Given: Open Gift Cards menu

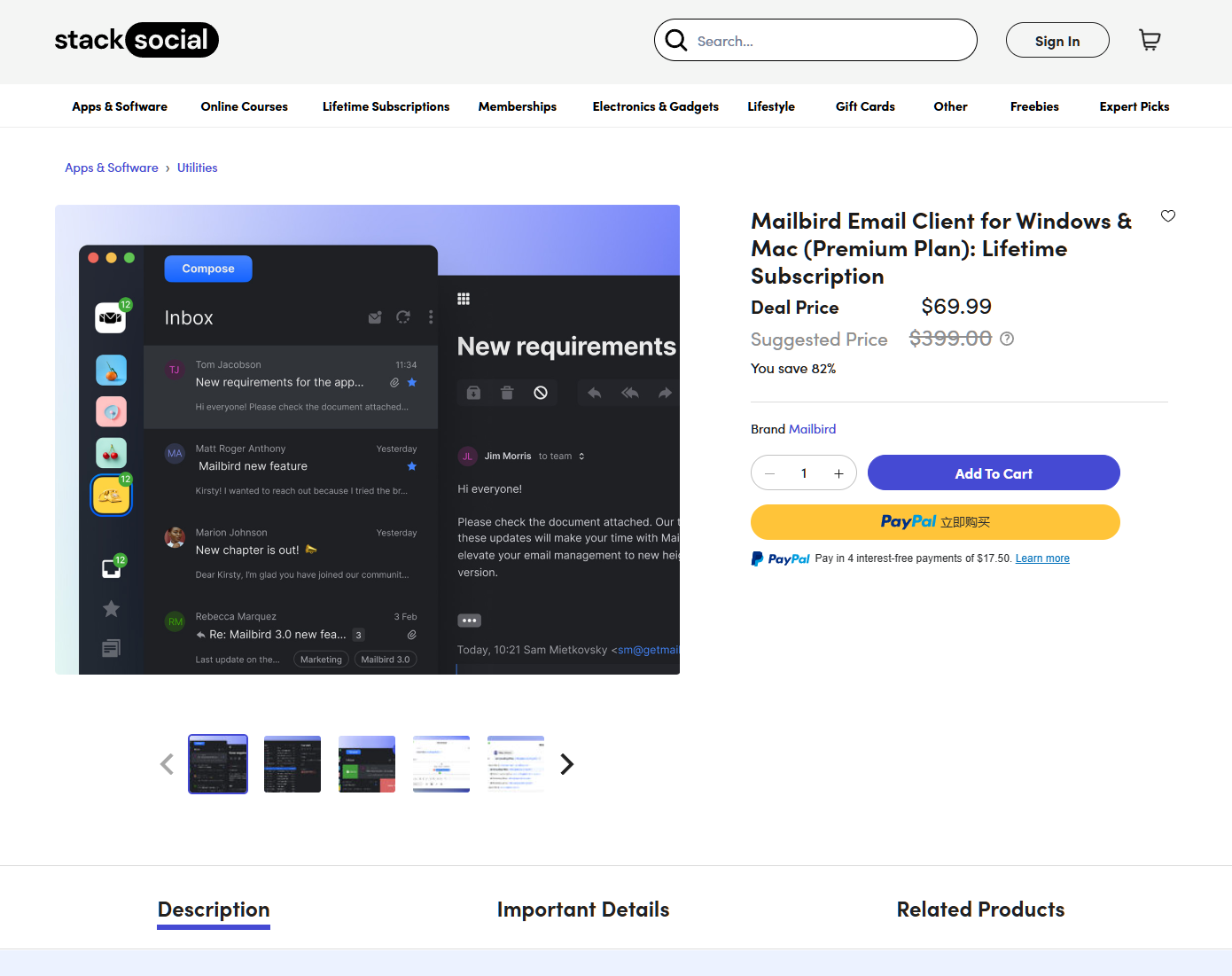Looking at the screenshot, I should click(865, 106).
